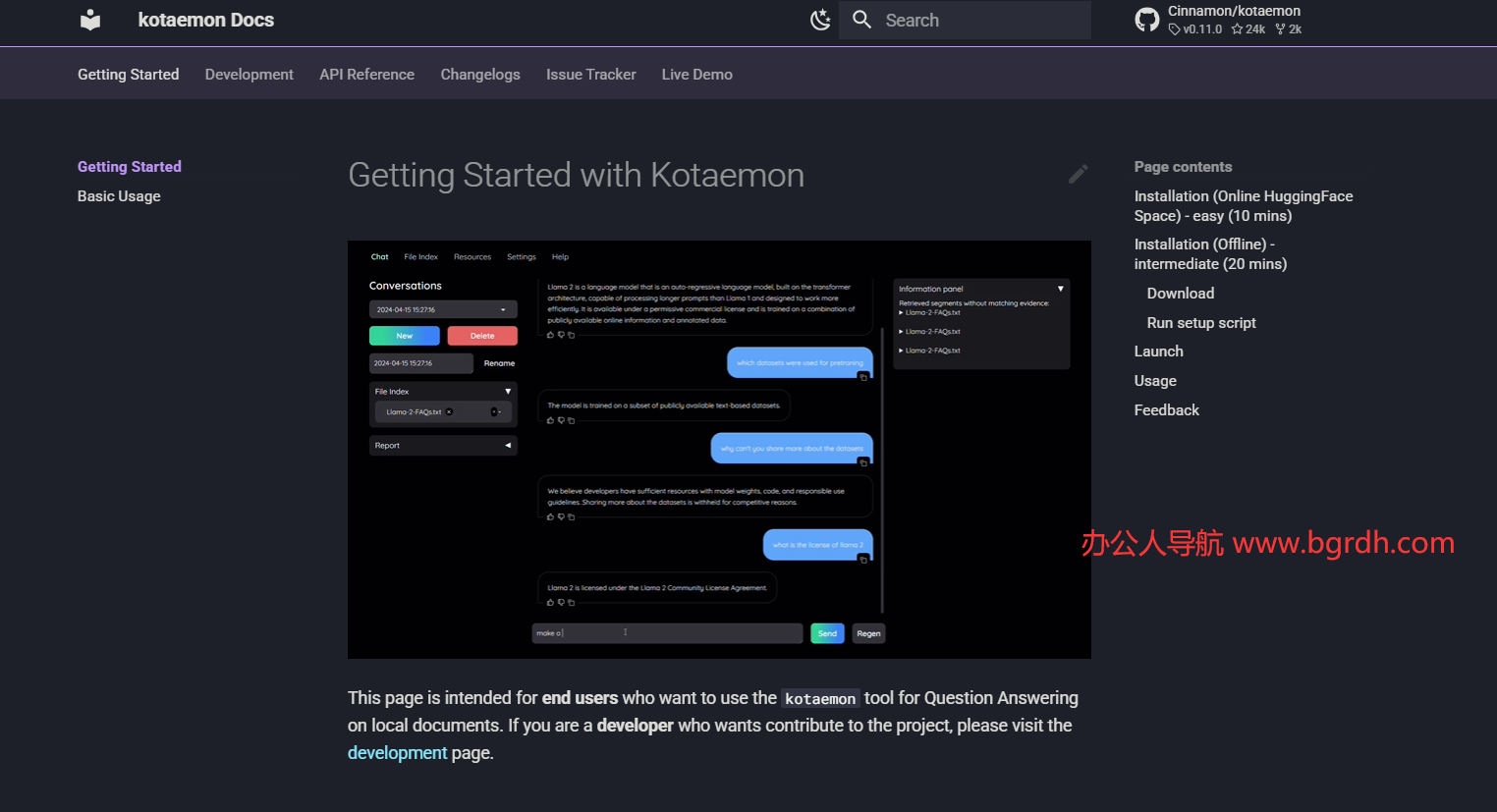
Task: Open the Development tab
Action: click(x=249, y=75)
